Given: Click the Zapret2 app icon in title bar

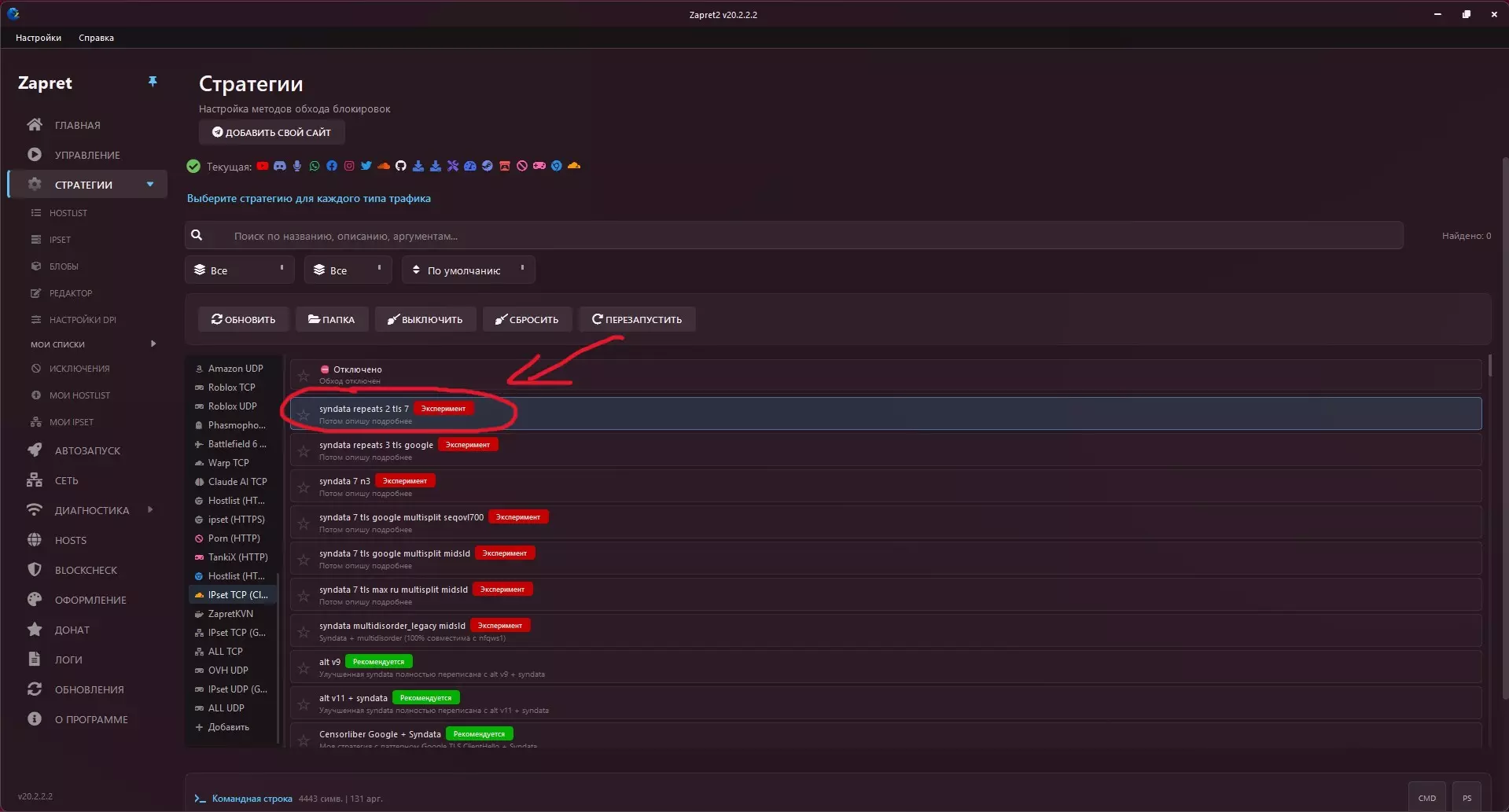Looking at the screenshot, I should tap(13, 14).
